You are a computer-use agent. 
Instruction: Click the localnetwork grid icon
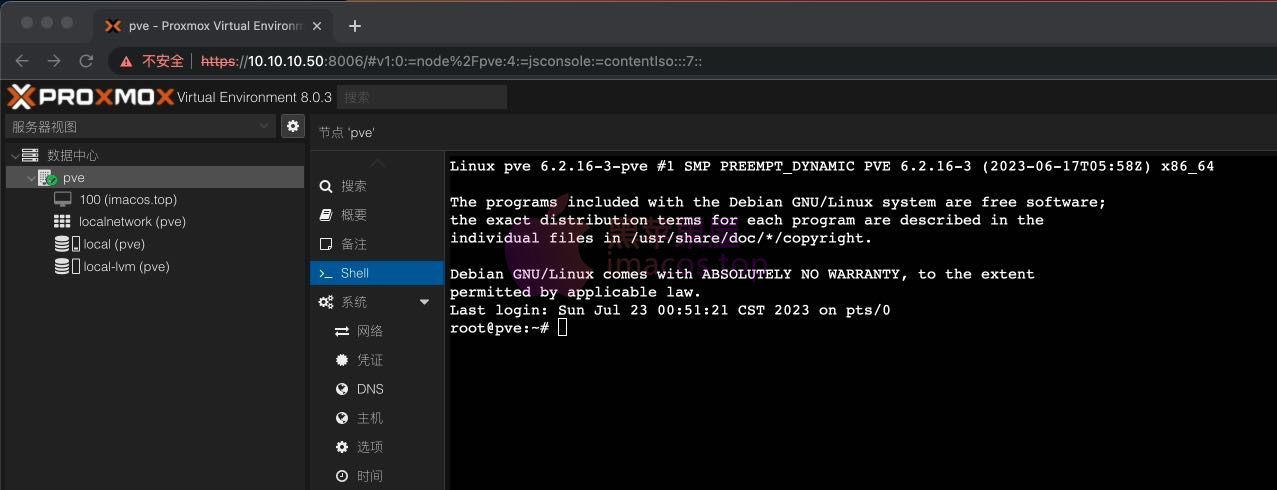pos(63,222)
